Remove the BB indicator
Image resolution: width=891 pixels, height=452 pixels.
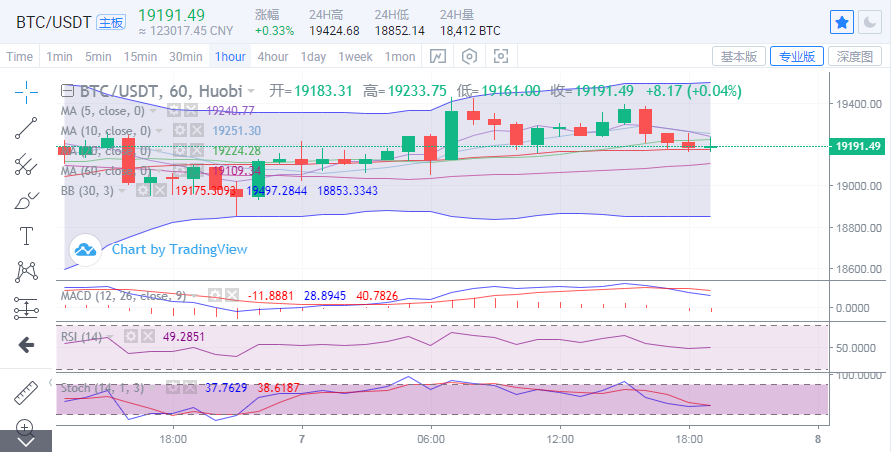click(x=160, y=190)
